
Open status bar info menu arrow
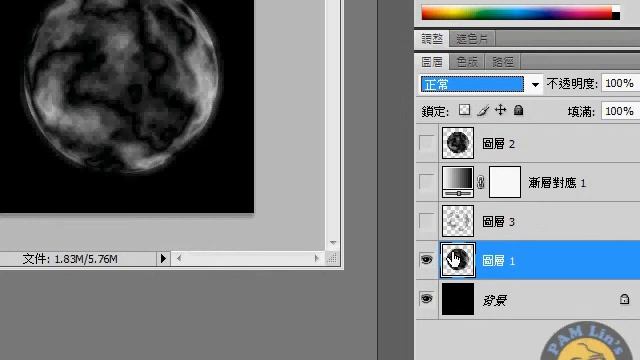click(x=163, y=258)
